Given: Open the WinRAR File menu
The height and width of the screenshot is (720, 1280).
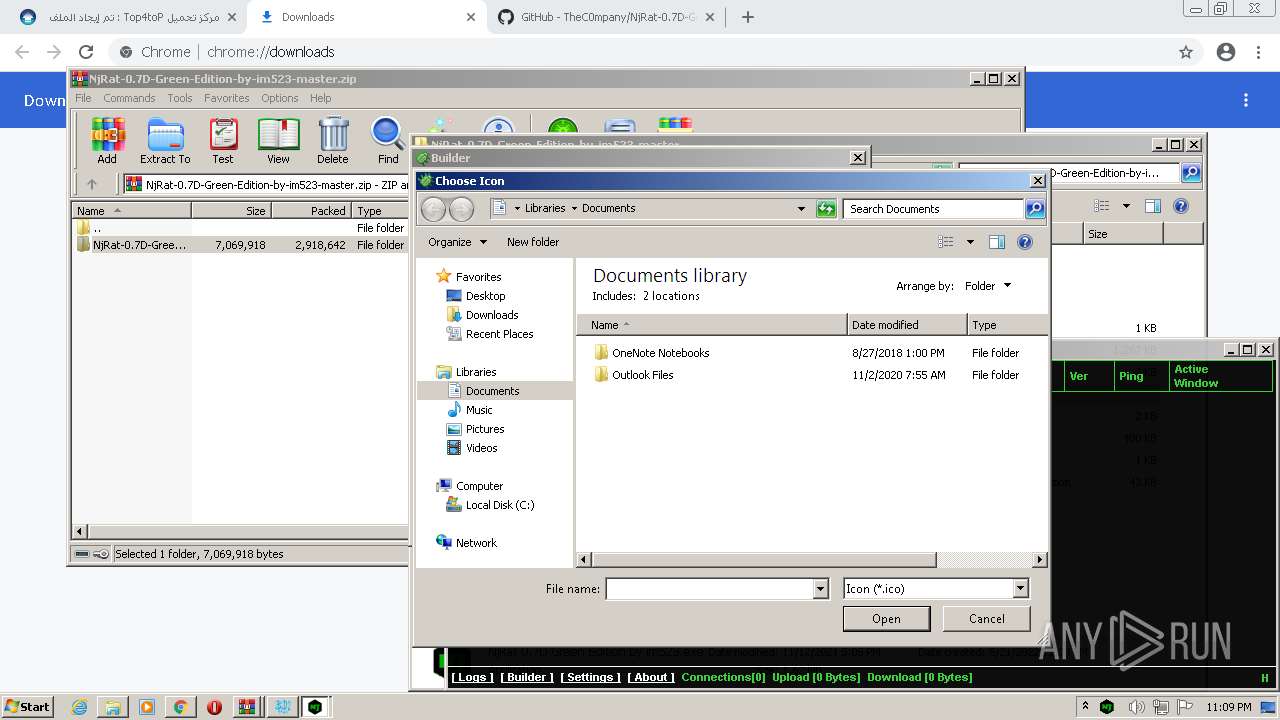Looking at the screenshot, I should click(x=83, y=98).
